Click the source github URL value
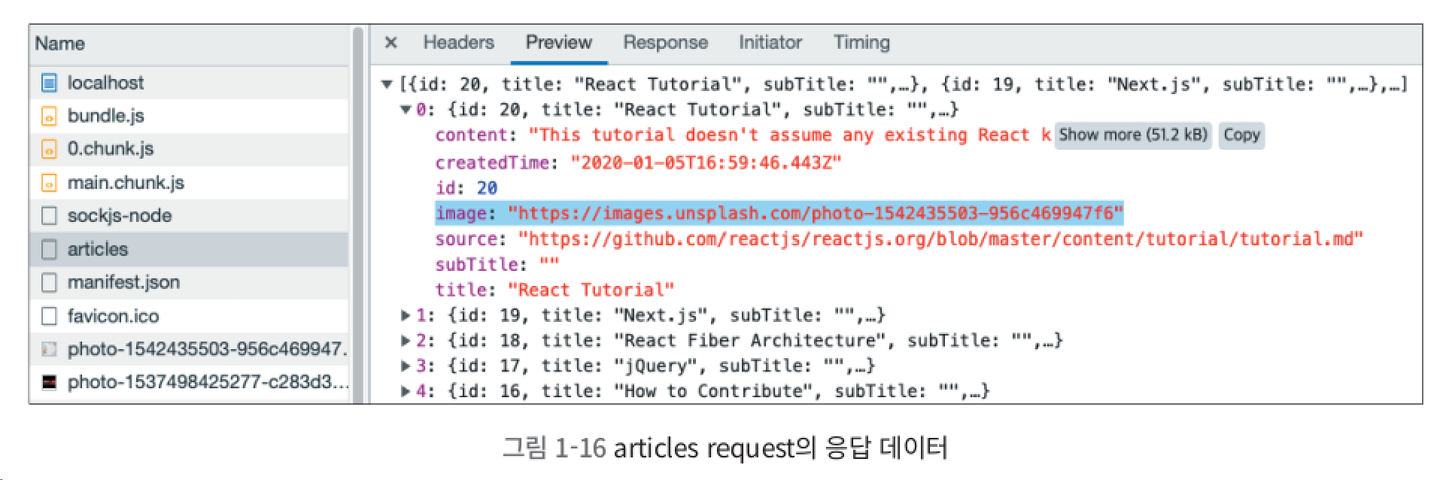Image resolution: width=1440 pixels, height=480 pixels. (x=941, y=239)
